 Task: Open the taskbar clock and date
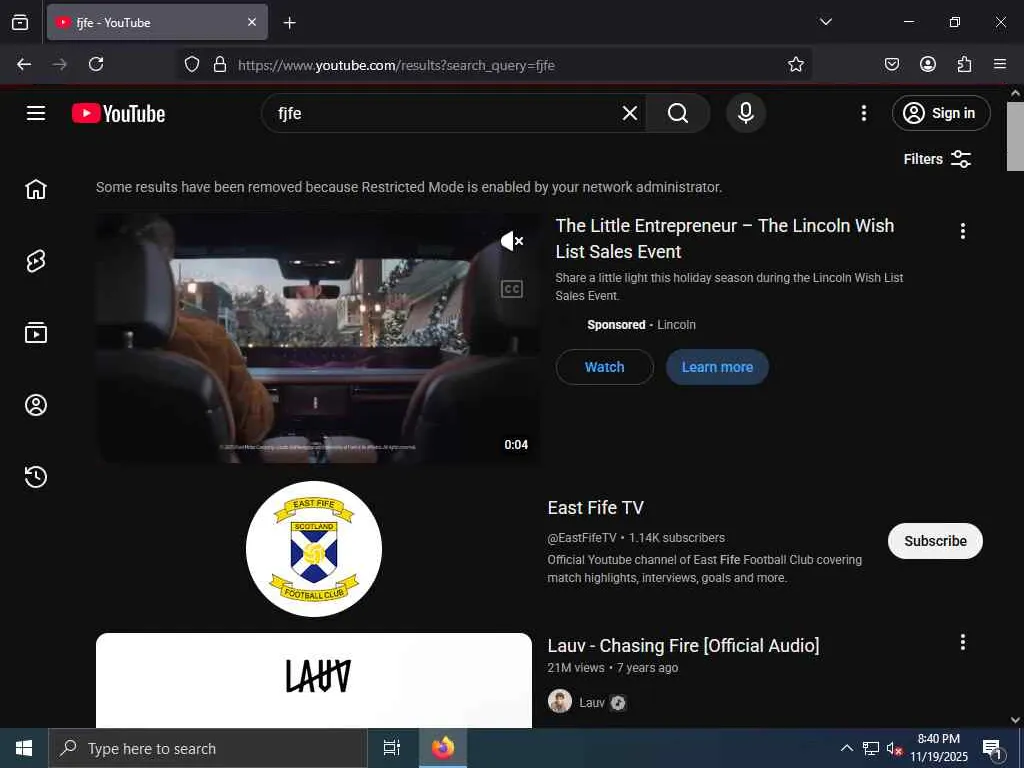[939, 748]
